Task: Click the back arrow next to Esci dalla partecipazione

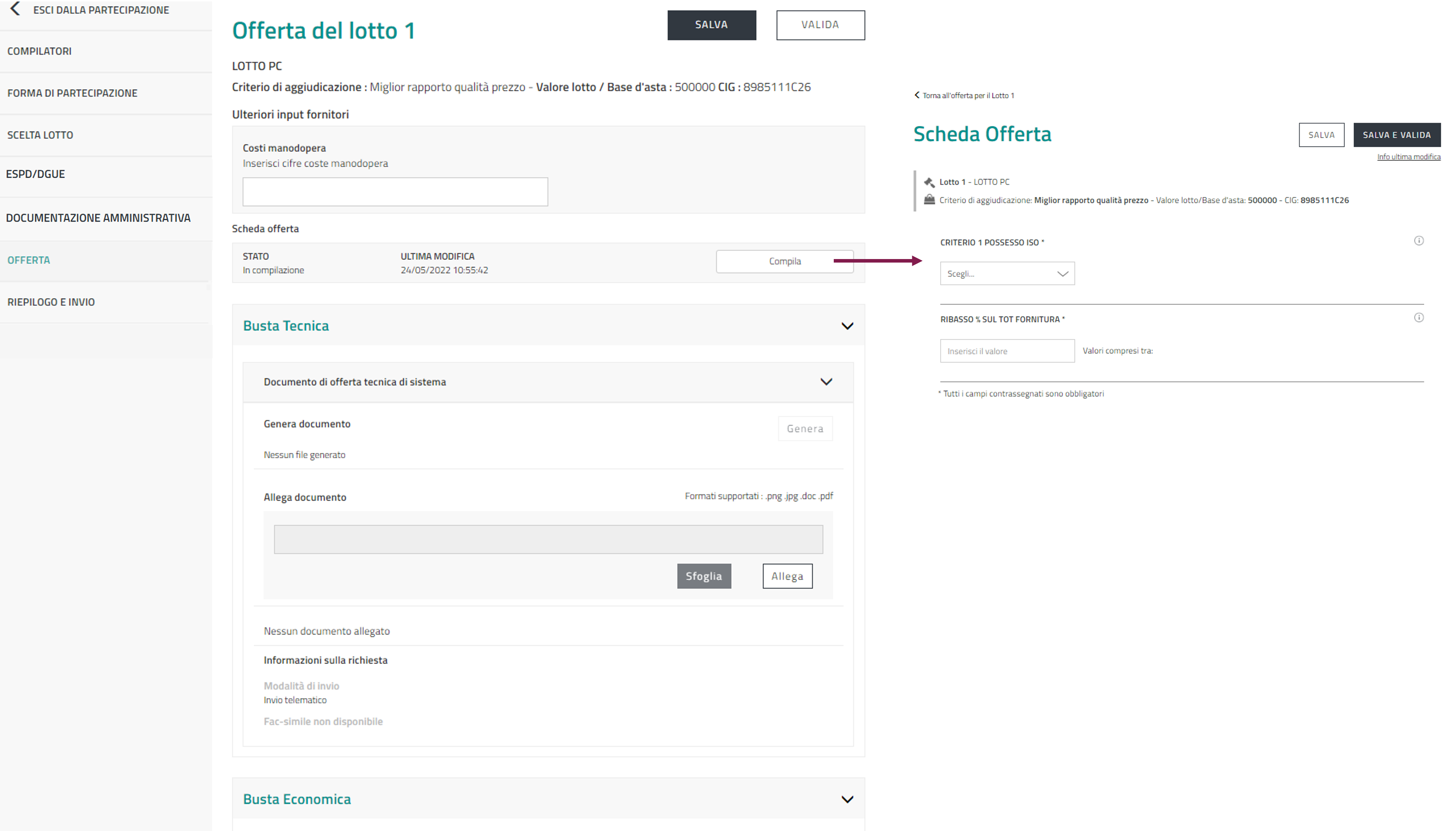Action: (15, 9)
